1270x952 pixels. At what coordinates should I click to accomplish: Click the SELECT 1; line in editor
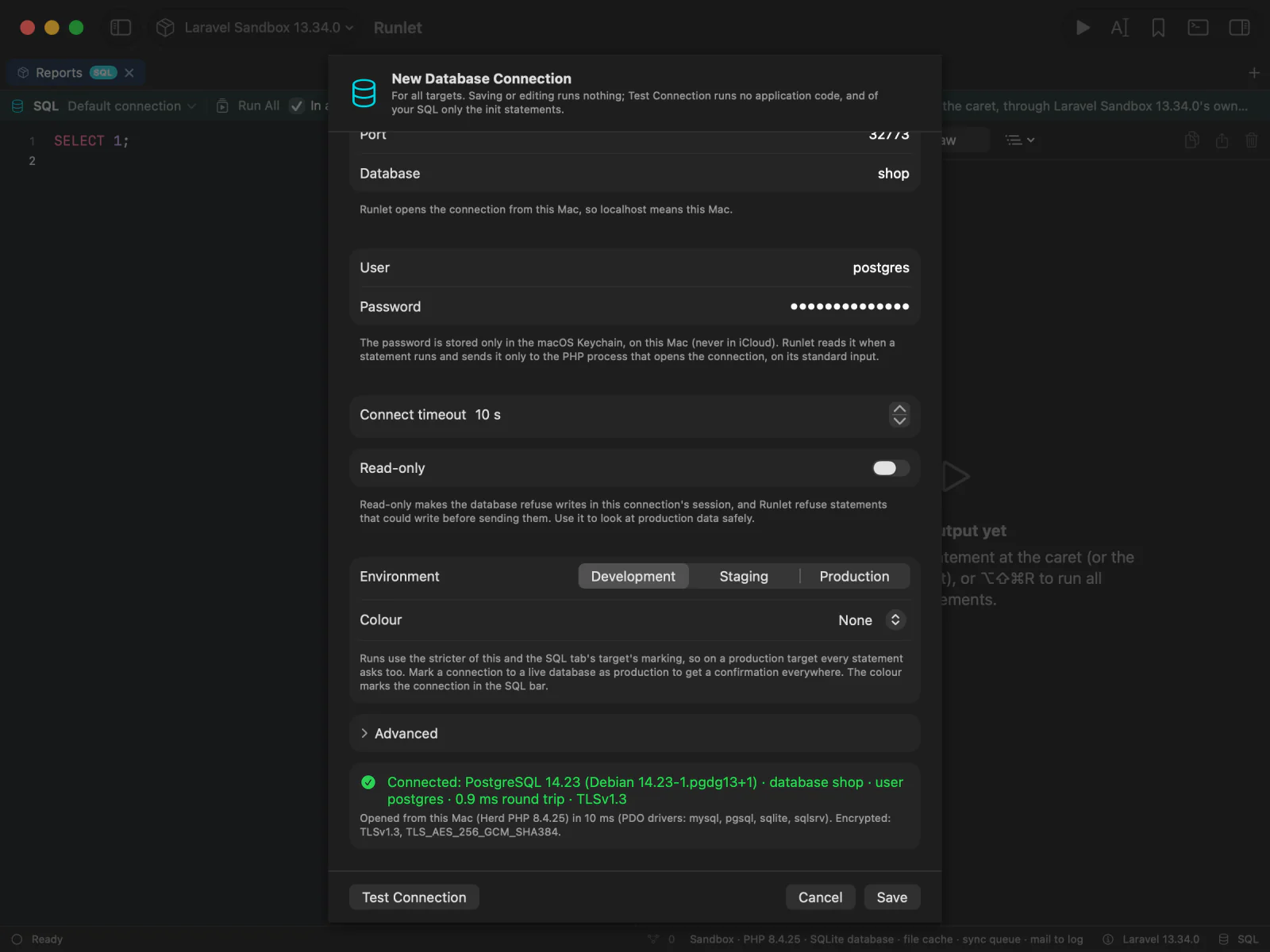(x=91, y=141)
